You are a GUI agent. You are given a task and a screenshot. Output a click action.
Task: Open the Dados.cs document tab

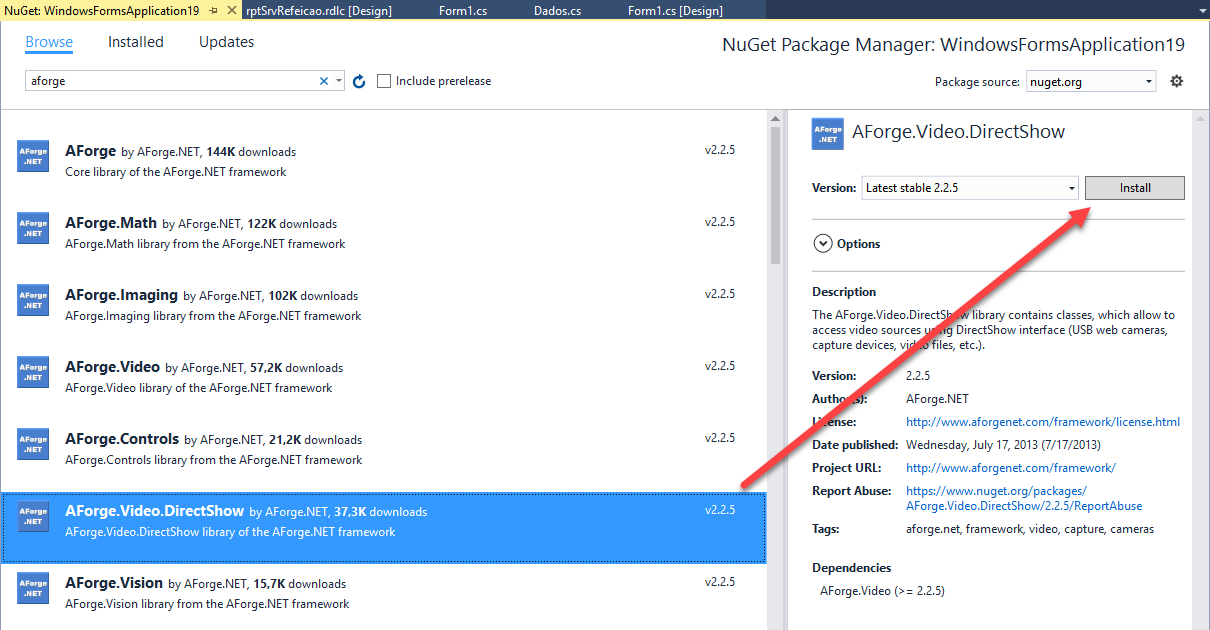[558, 10]
